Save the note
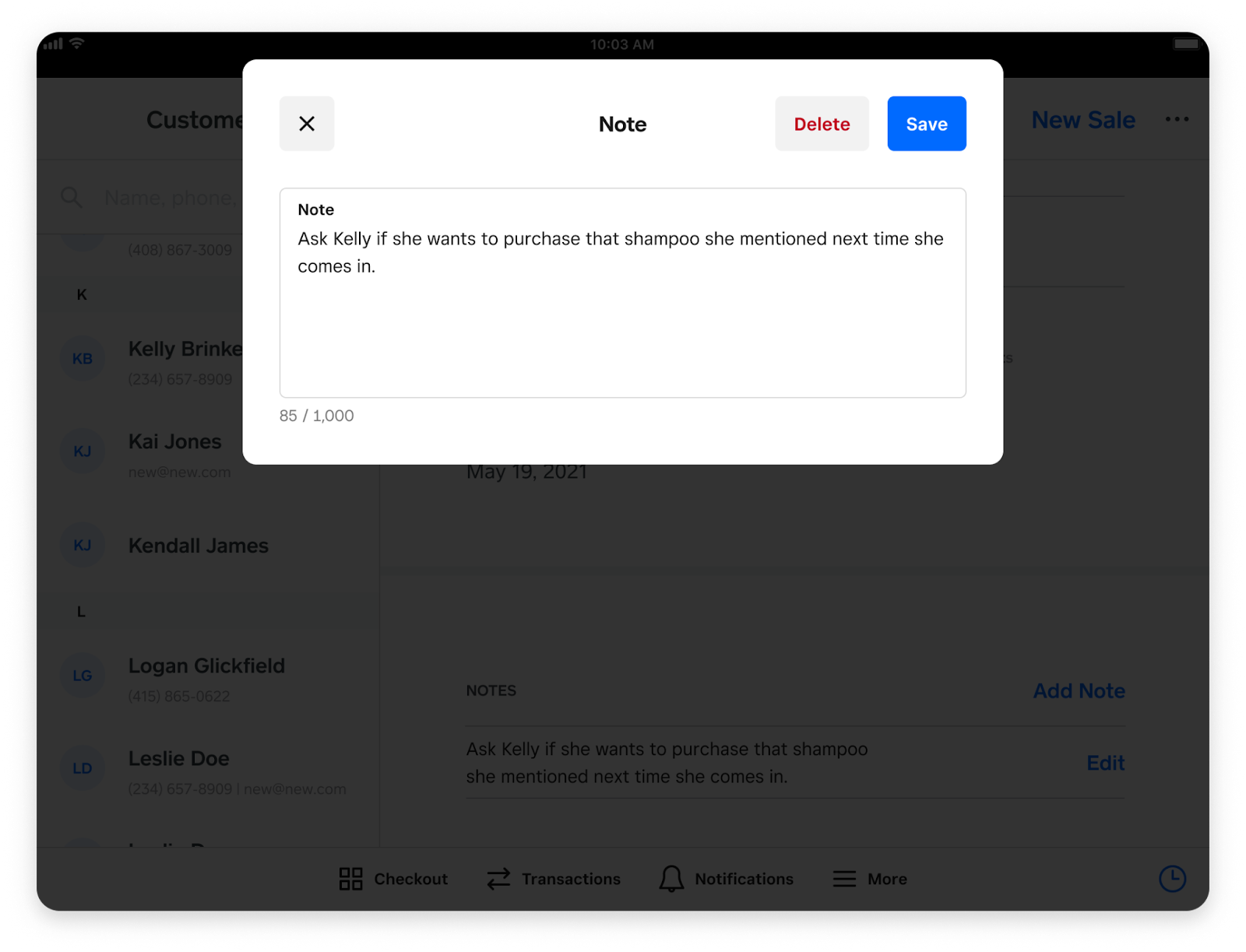 [x=927, y=124]
